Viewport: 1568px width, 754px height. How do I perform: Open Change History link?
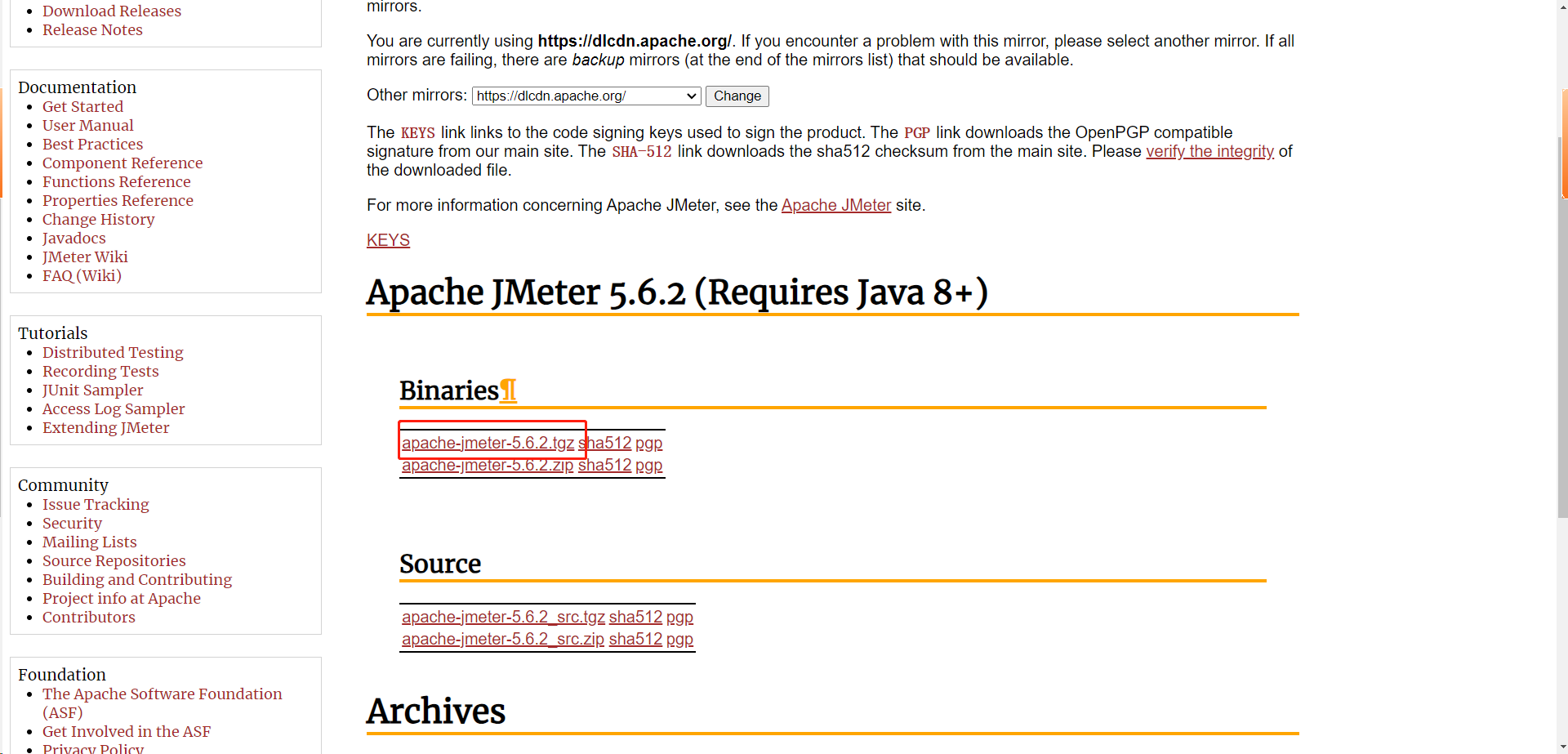(98, 219)
